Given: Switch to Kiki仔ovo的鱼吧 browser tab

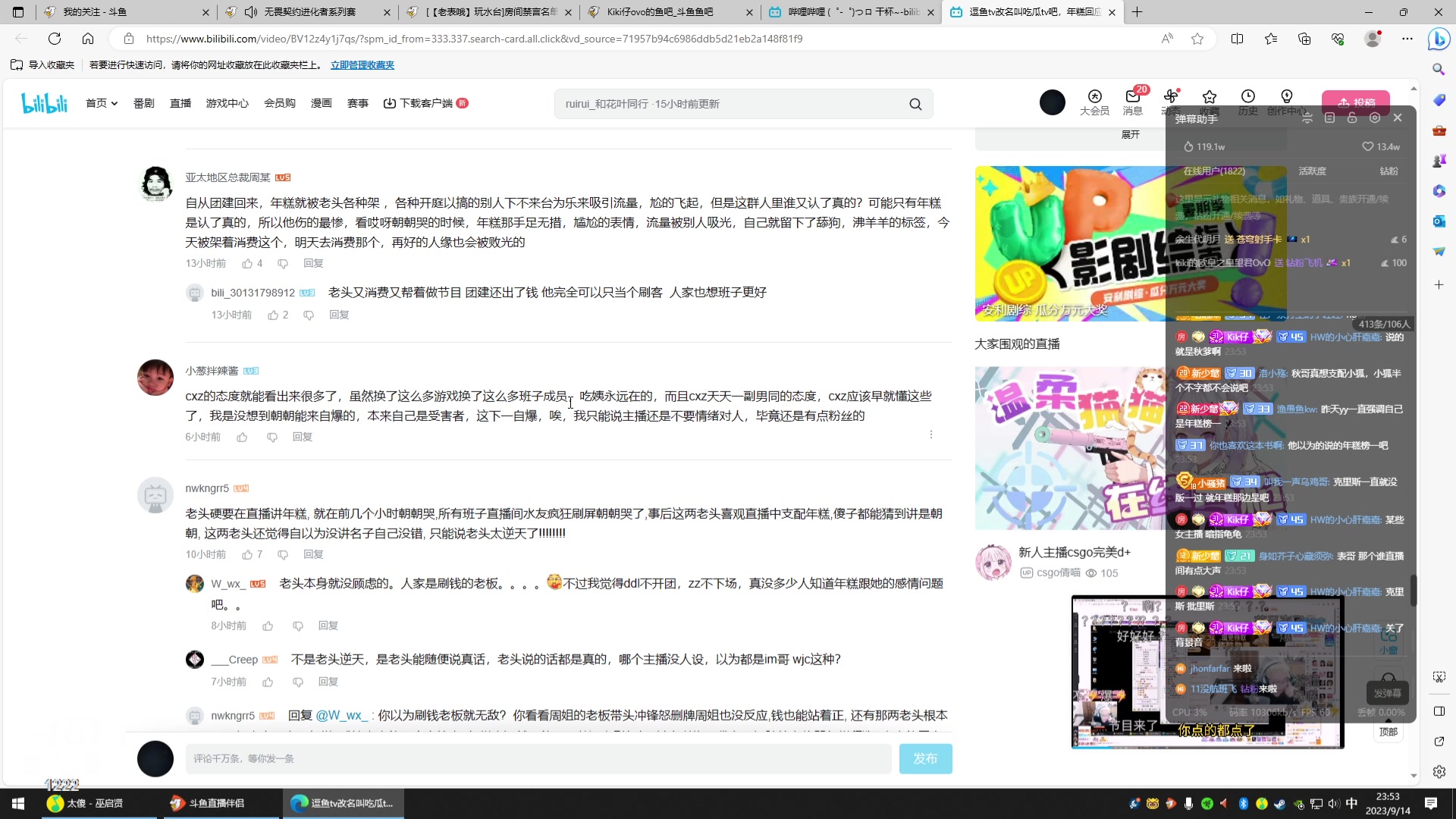Looking at the screenshot, I should (x=670, y=12).
